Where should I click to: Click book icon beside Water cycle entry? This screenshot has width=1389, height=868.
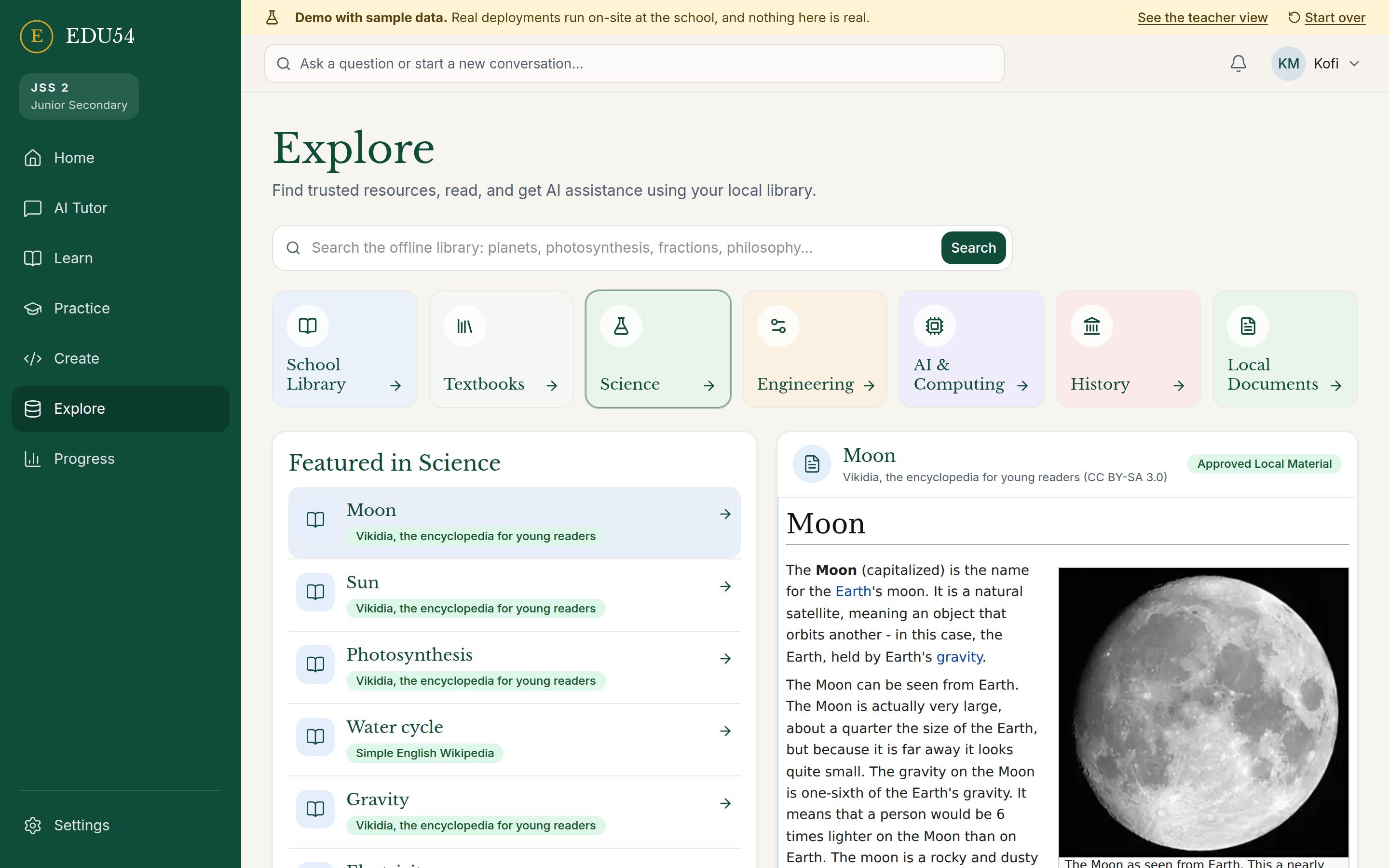pyautogui.click(x=315, y=736)
